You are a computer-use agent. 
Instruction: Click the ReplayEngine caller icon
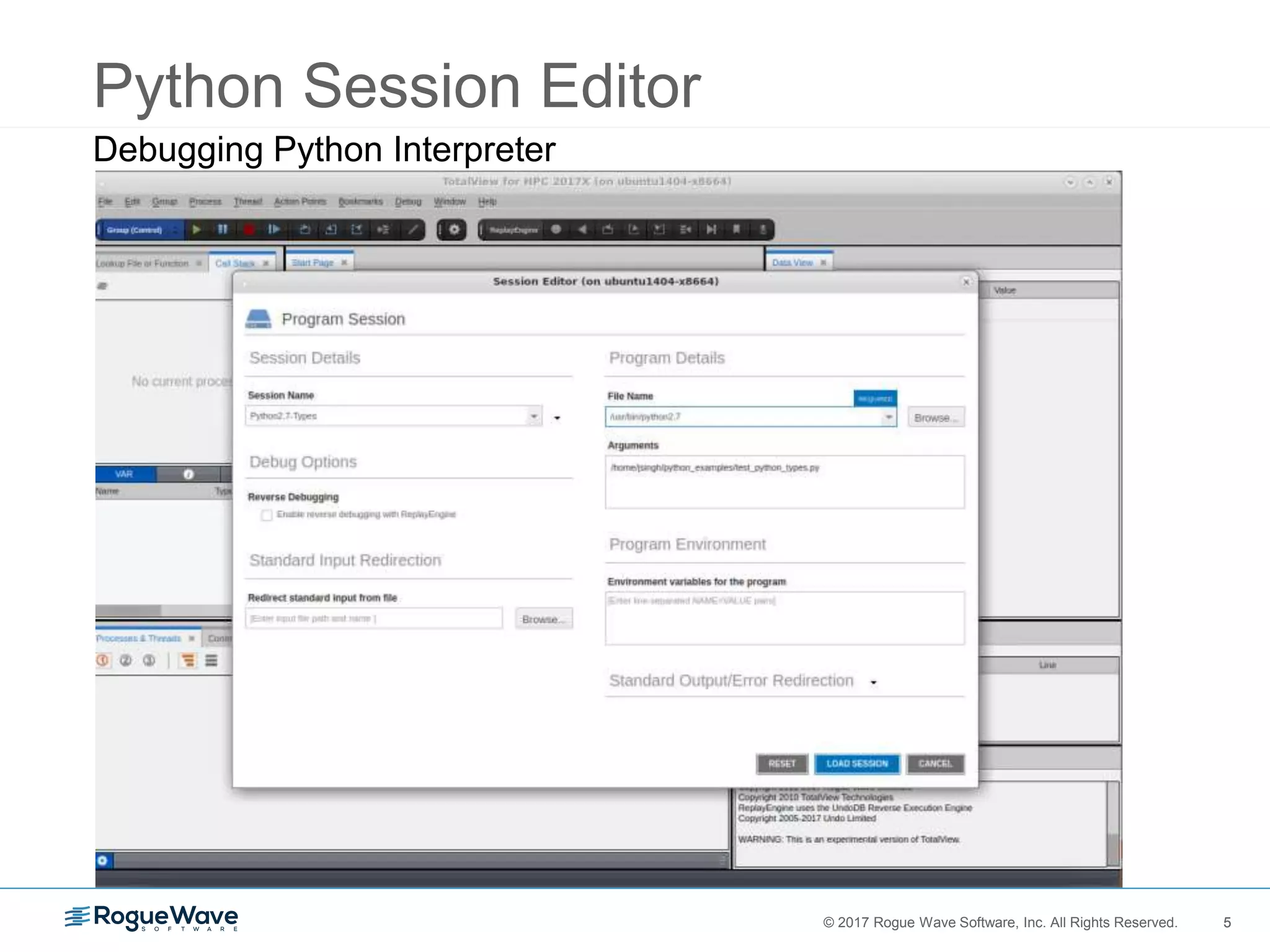click(x=659, y=229)
